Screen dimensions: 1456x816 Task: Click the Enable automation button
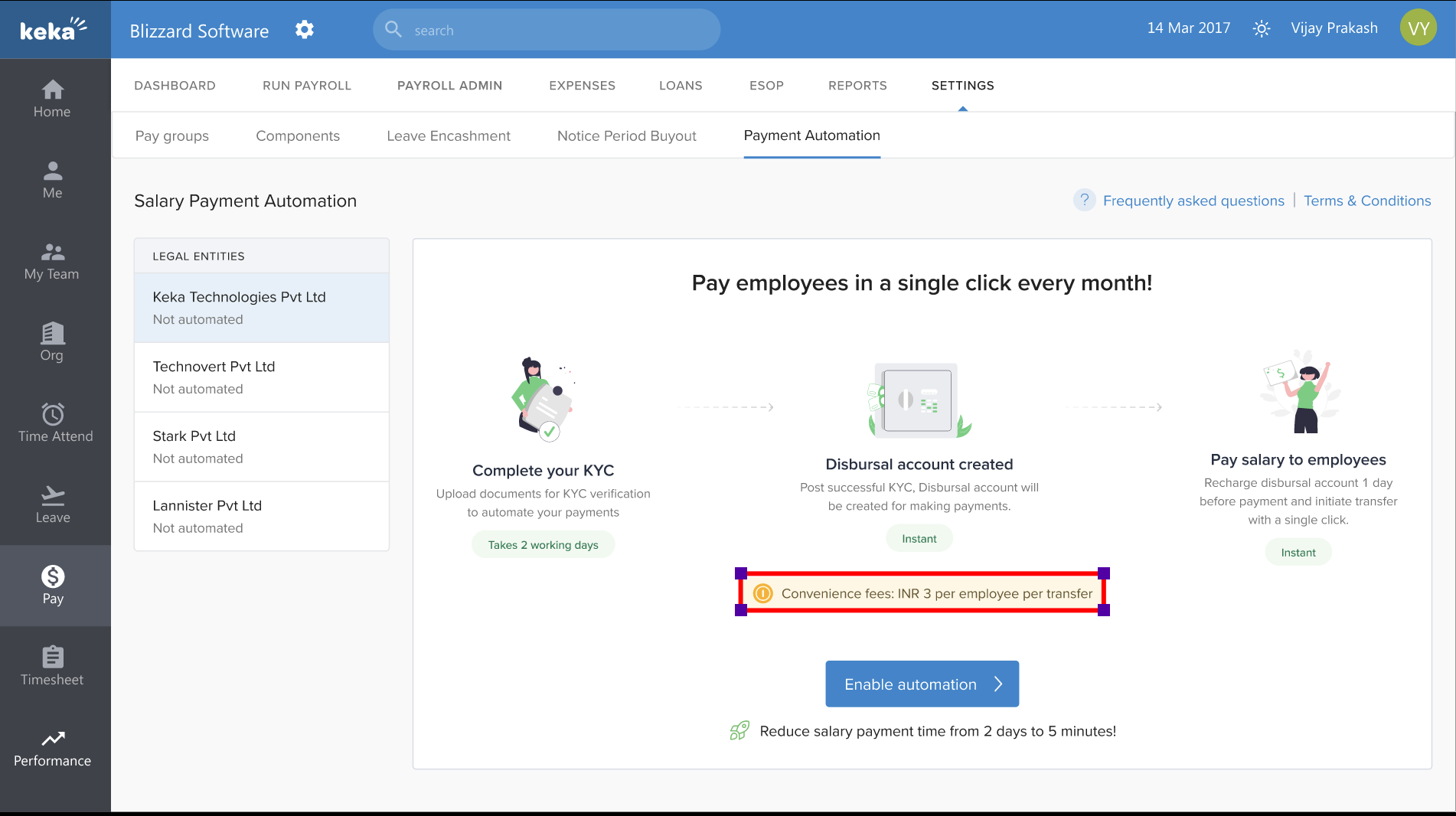tap(921, 684)
